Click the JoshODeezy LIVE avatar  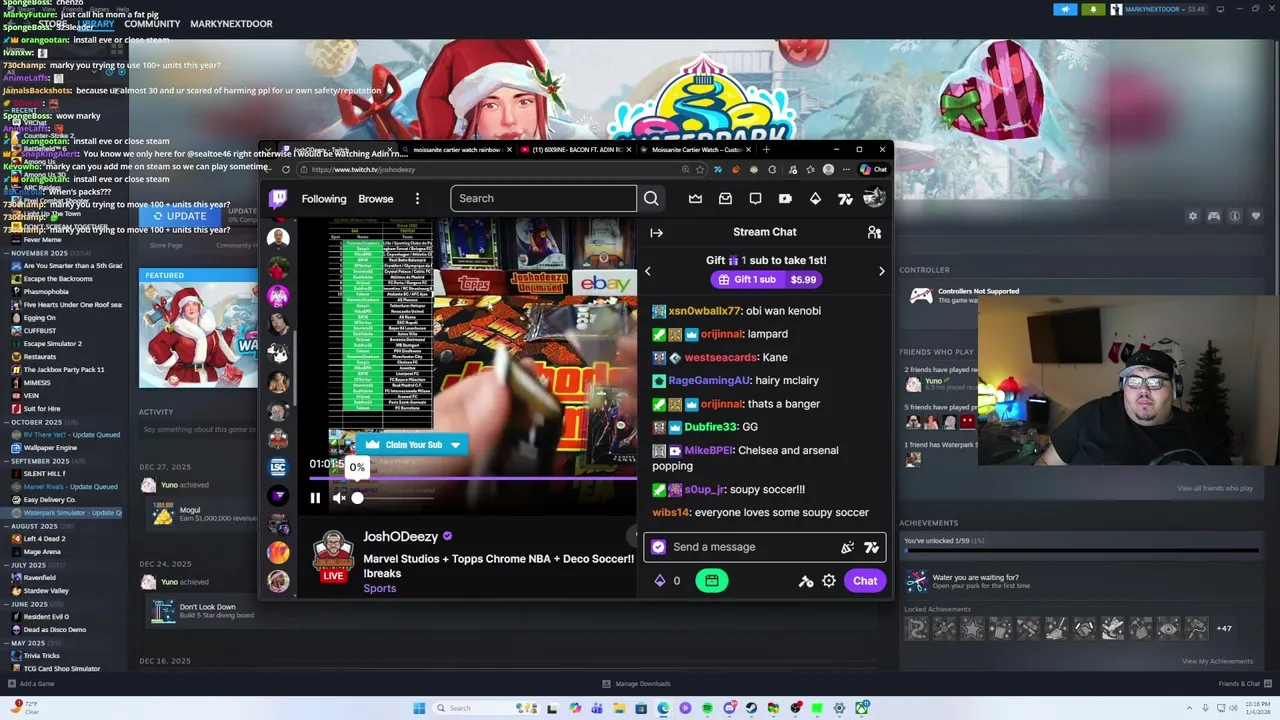pyautogui.click(x=333, y=557)
